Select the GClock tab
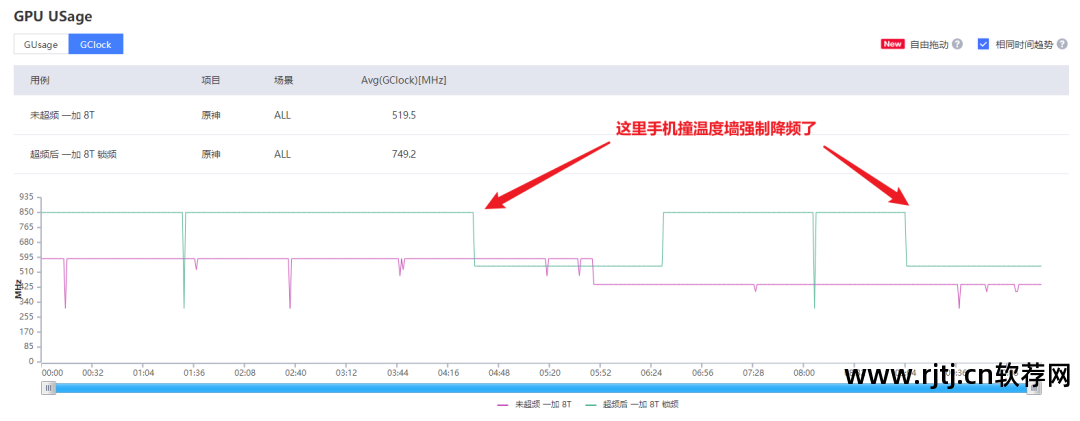 (96, 44)
